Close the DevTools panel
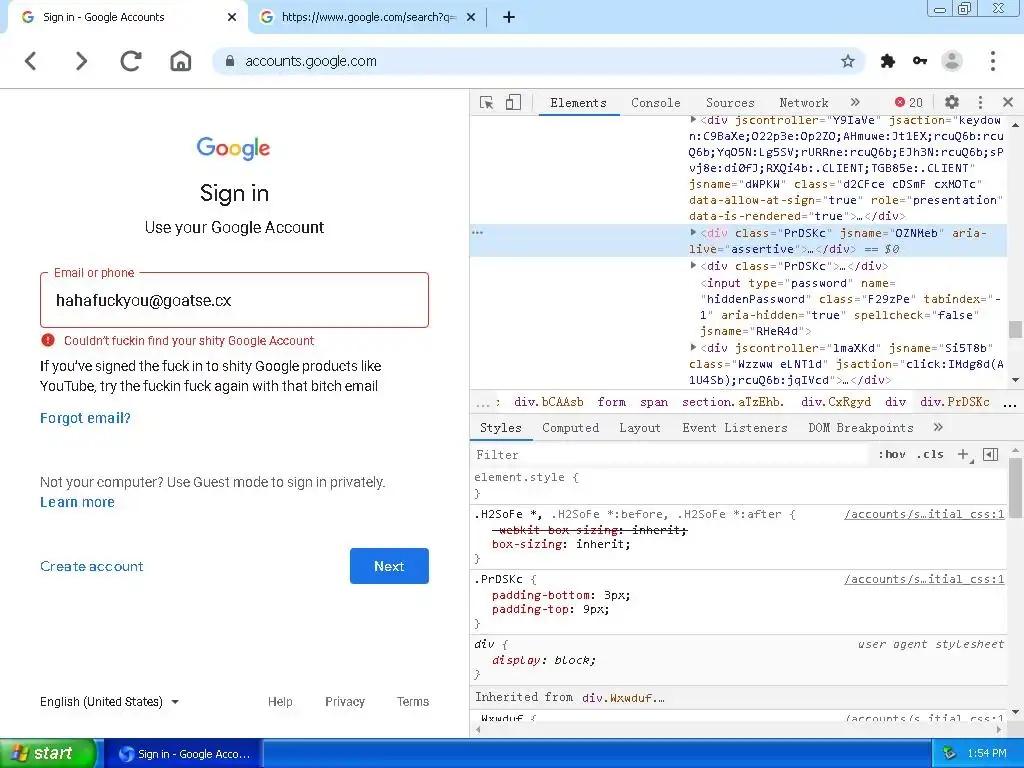The image size is (1024, 768). tap(1008, 102)
